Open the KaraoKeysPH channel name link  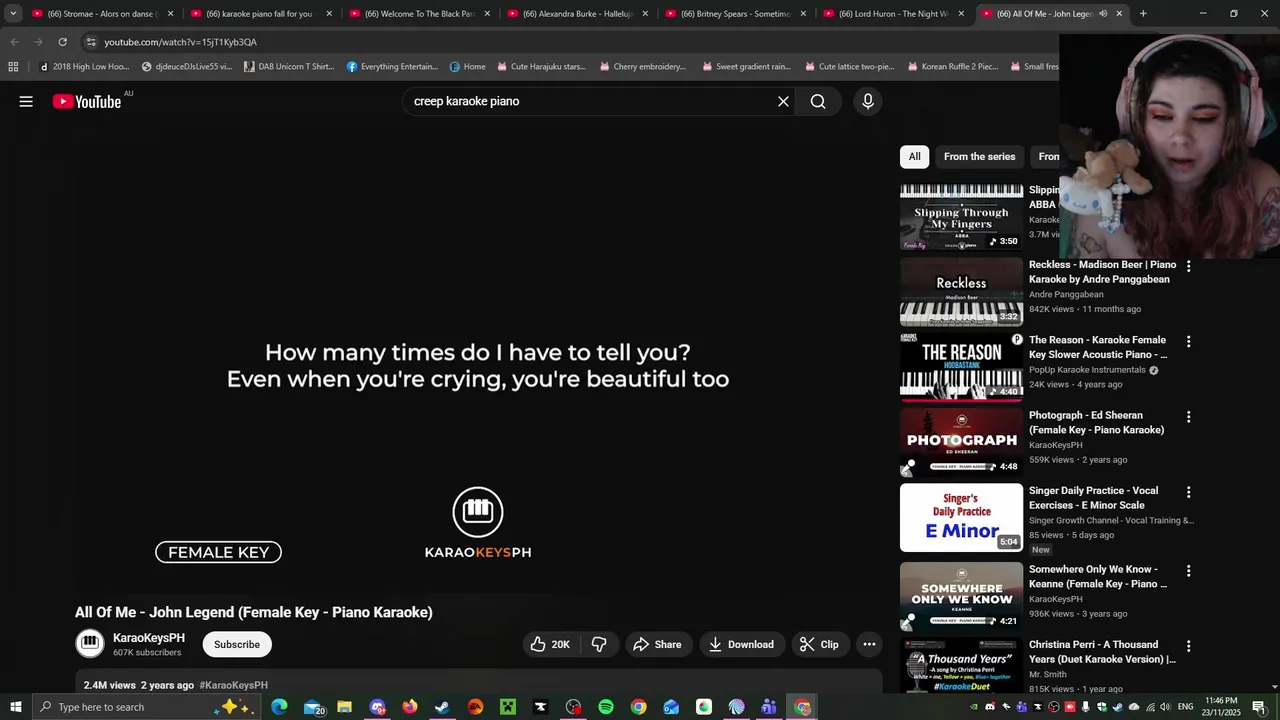coord(149,638)
